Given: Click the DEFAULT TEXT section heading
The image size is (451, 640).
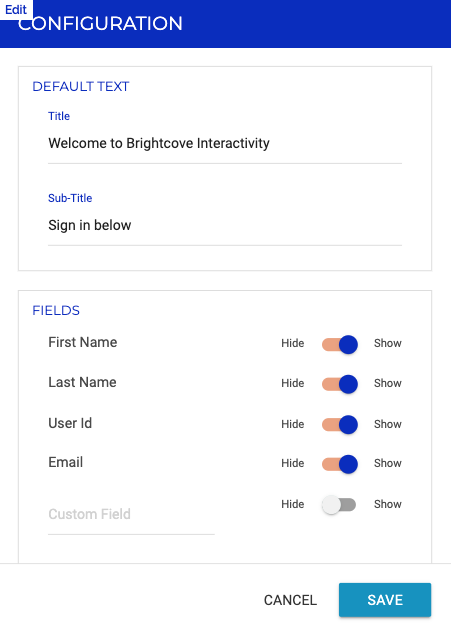Looking at the screenshot, I should coord(81,87).
